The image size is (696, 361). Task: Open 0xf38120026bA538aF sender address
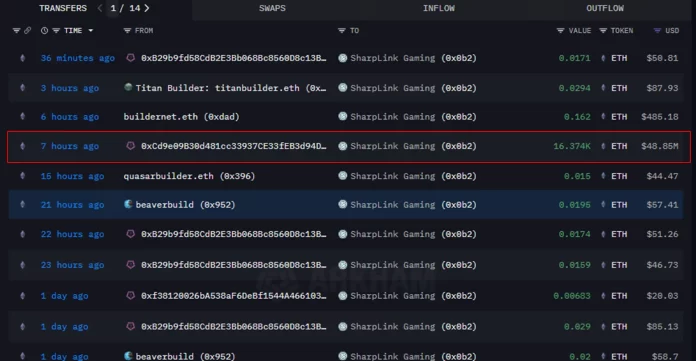click(x=233, y=296)
